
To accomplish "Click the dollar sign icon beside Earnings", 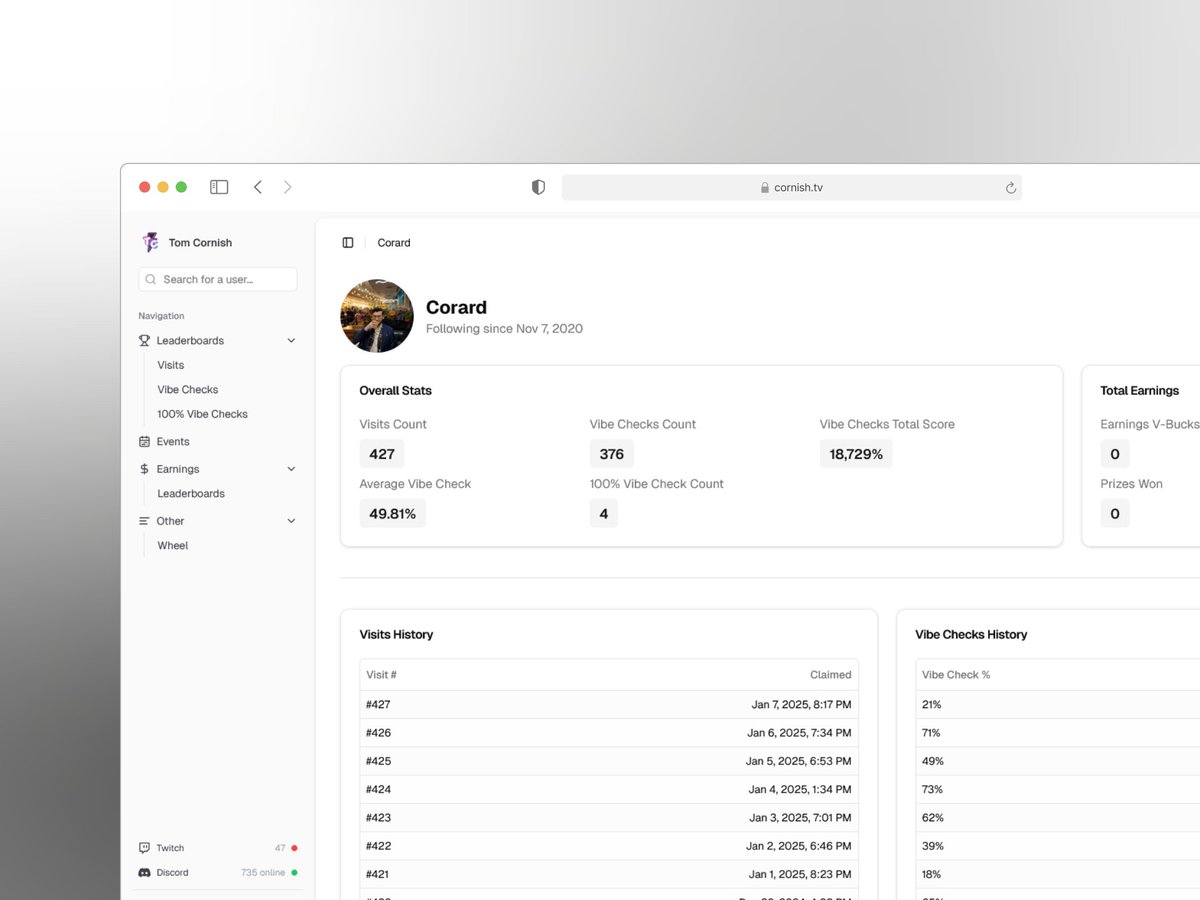I will pyautogui.click(x=145, y=468).
